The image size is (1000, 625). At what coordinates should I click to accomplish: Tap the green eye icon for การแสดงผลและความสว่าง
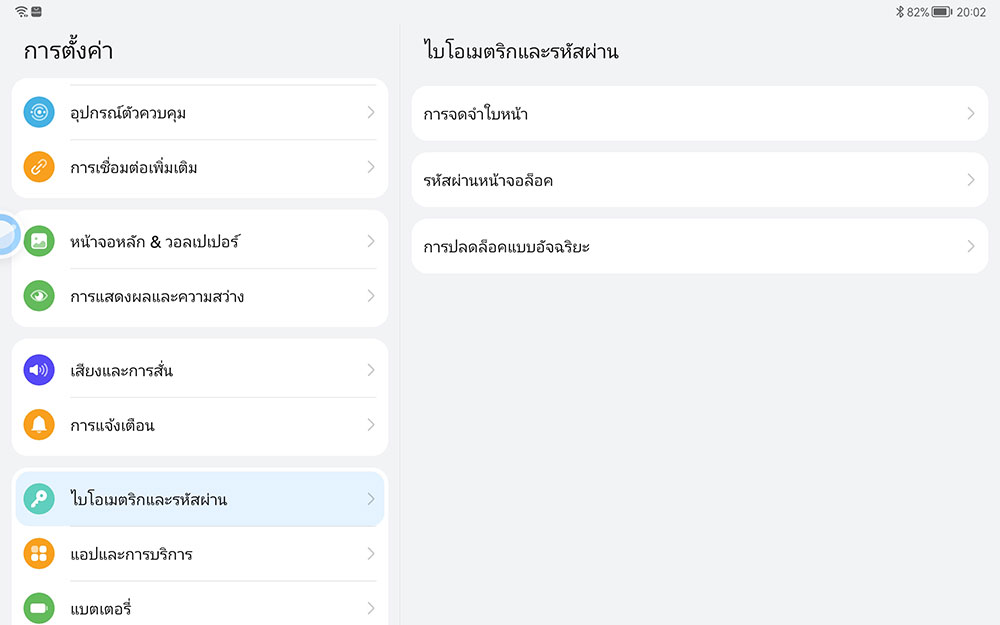pos(39,296)
